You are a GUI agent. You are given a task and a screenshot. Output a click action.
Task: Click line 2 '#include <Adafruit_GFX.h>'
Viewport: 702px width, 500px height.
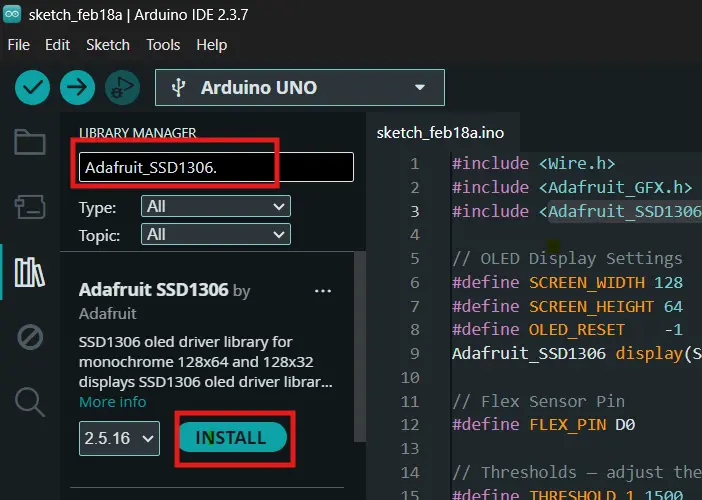coord(572,187)
